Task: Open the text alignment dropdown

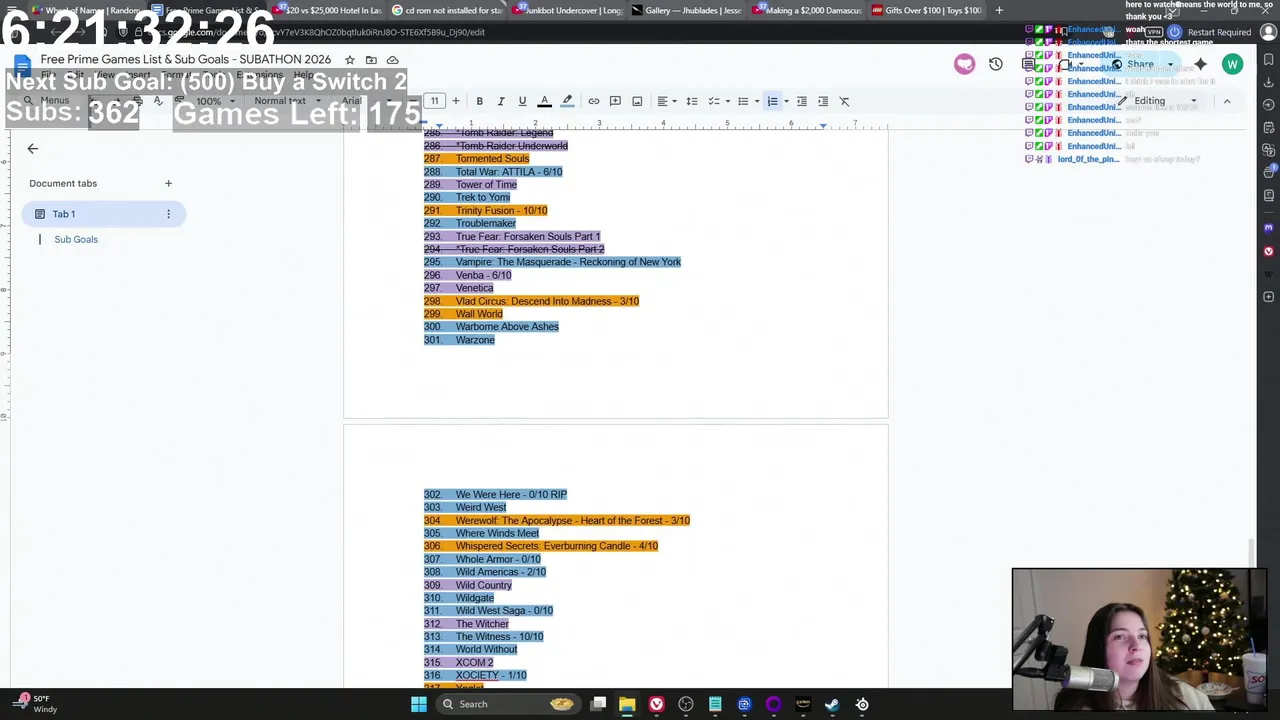Action: [x=666, y=101]
